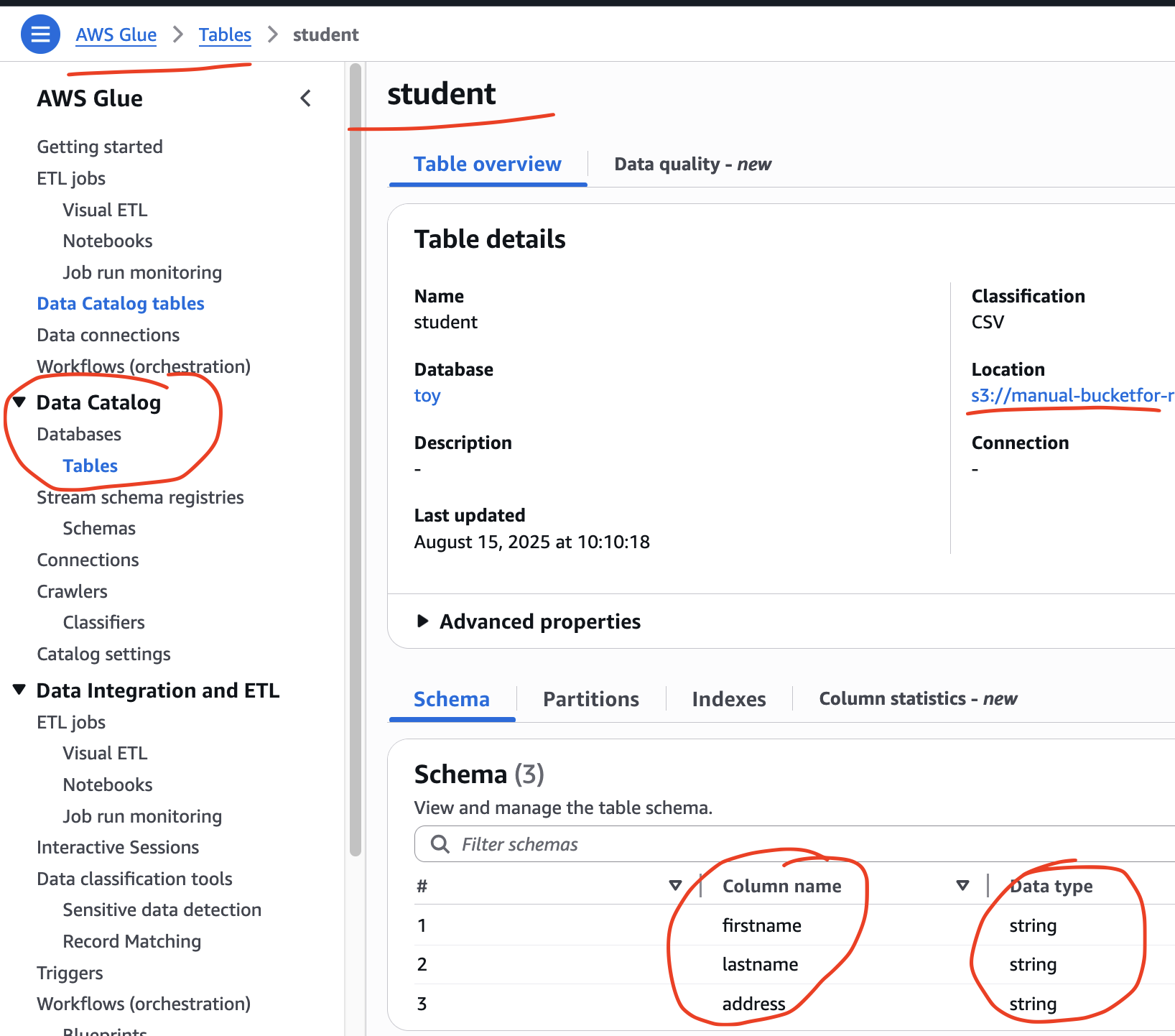Expand Advanced properties
Image resolution: width=1175 pixels, height=1036 pixels.
423,621
